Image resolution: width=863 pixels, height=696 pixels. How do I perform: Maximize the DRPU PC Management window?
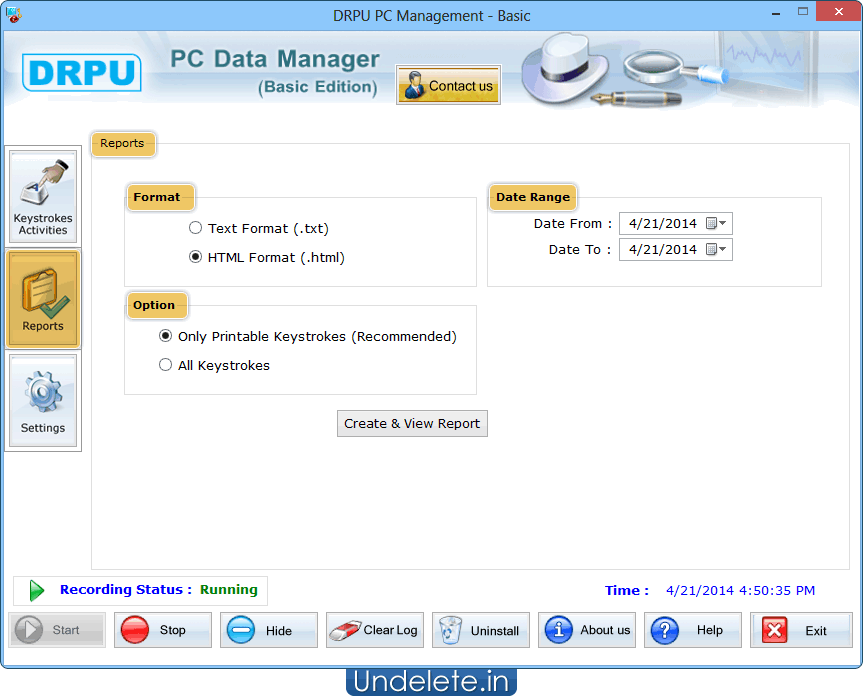[x=803, y=12]
